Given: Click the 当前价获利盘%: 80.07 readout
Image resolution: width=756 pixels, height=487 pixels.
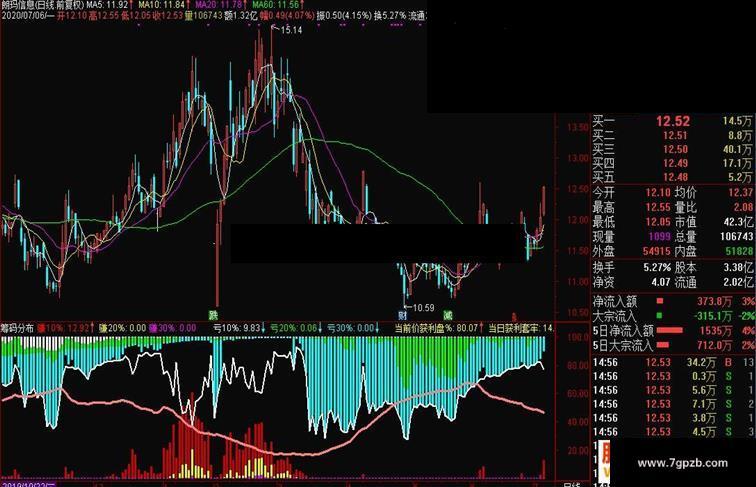Looking at the screenshot, I should pyautogui.click(x=436, y=328).
